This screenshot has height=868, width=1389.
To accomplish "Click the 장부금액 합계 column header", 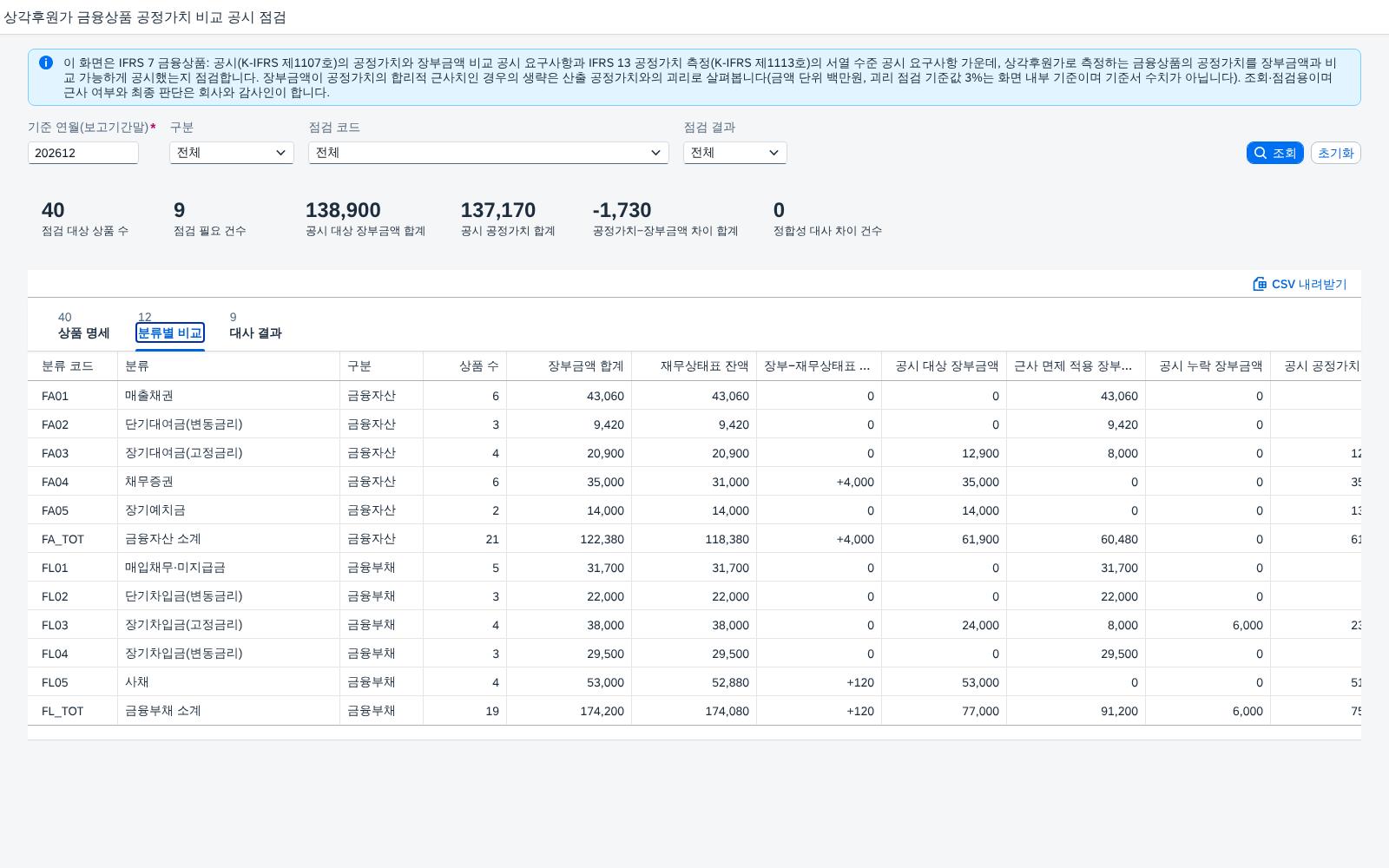I will [569, 366].
